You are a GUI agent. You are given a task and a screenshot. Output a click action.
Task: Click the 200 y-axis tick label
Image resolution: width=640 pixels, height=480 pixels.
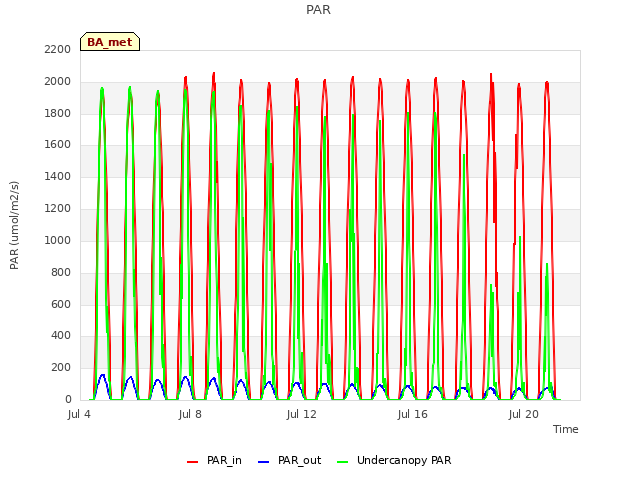61,367
